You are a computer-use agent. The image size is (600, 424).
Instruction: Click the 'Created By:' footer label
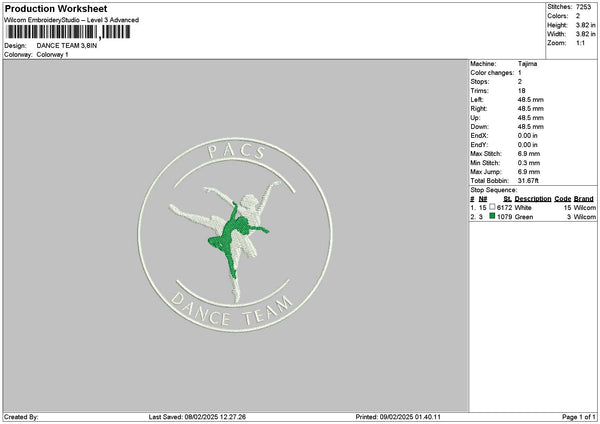(x=21, y=417)
